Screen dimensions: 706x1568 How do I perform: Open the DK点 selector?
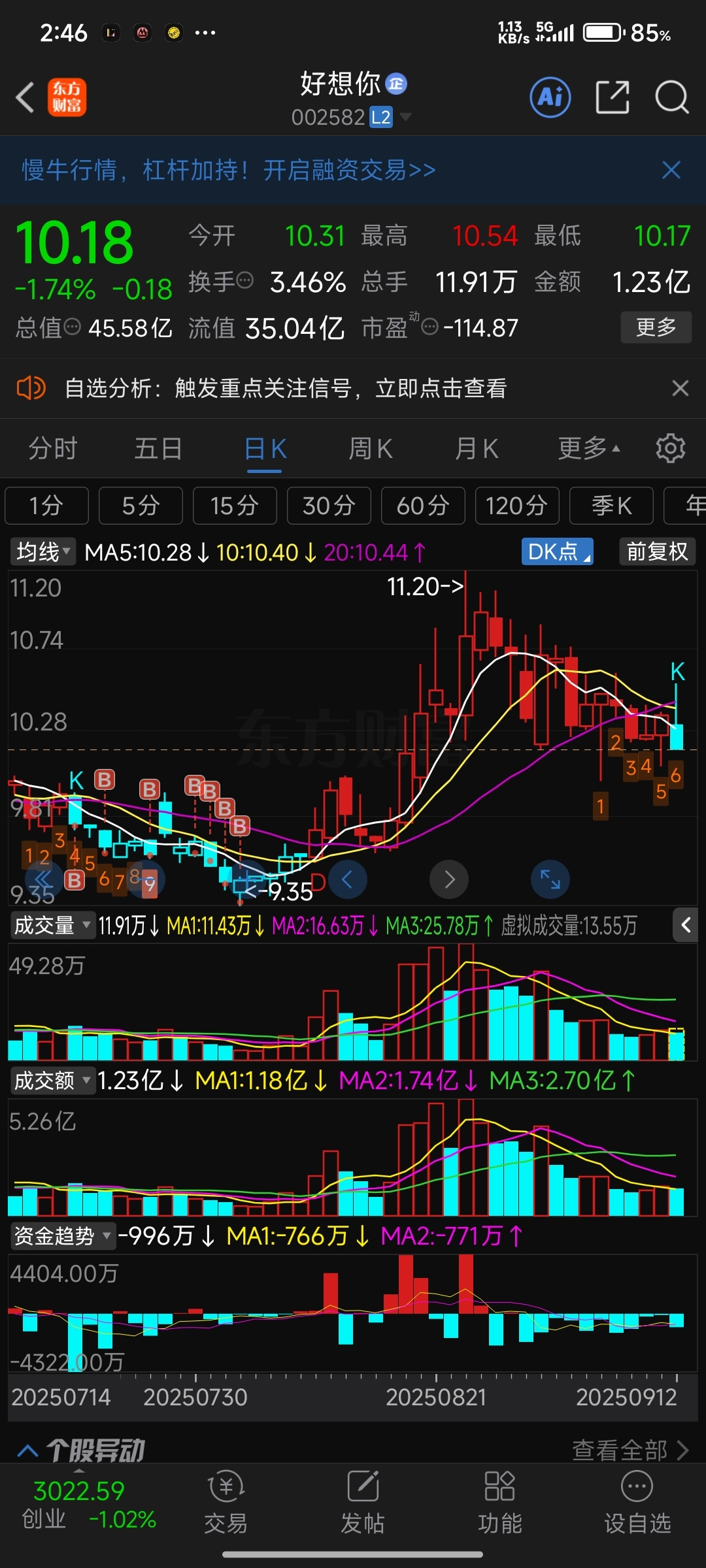tap(558, 552)
